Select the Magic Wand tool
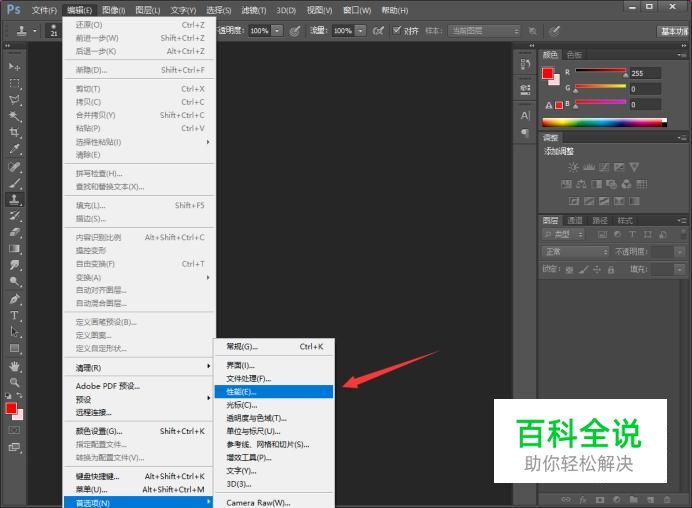 point(14,117)
